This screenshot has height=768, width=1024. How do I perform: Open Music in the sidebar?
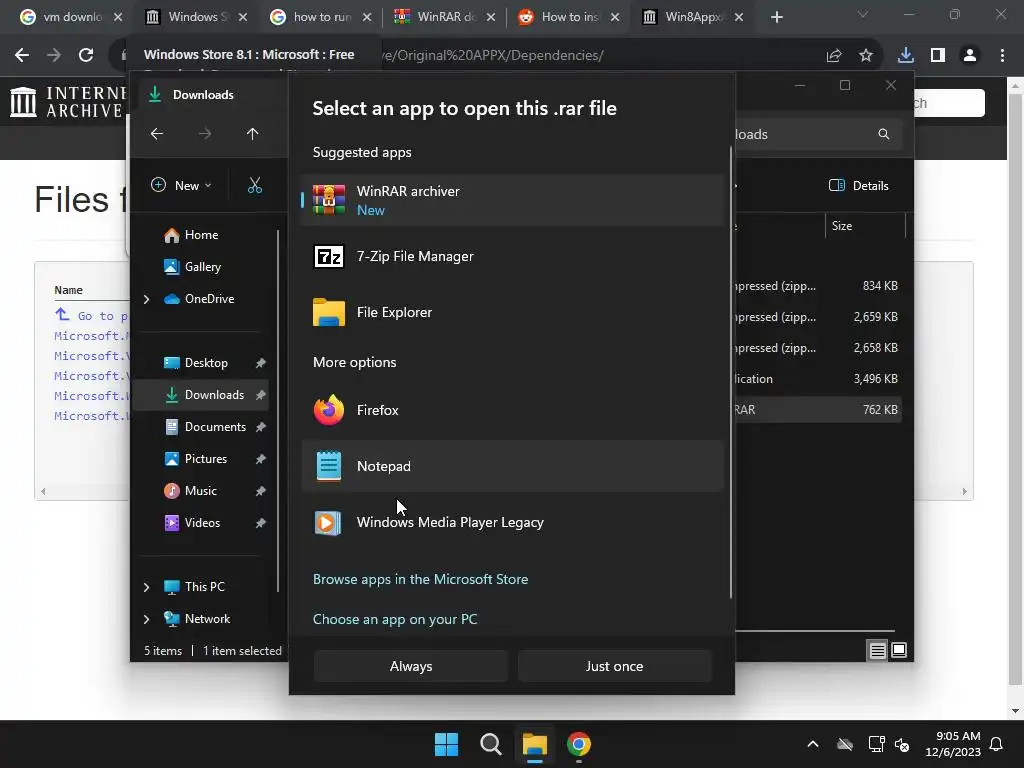[200, 491]
